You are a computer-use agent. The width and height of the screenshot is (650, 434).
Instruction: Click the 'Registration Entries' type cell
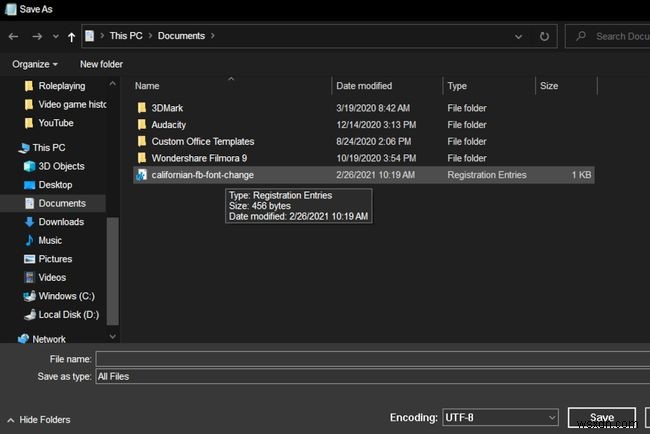point(487,175)
